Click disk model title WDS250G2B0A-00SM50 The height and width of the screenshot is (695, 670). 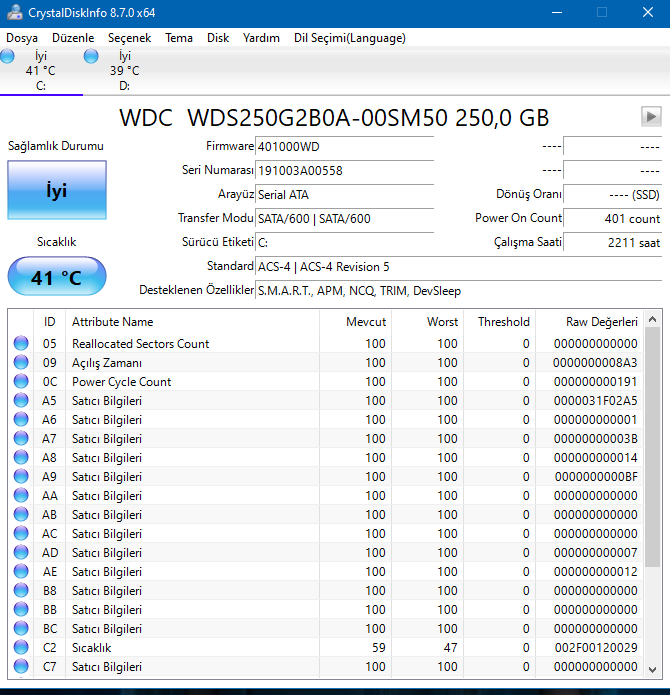click(x=317, y=118)
